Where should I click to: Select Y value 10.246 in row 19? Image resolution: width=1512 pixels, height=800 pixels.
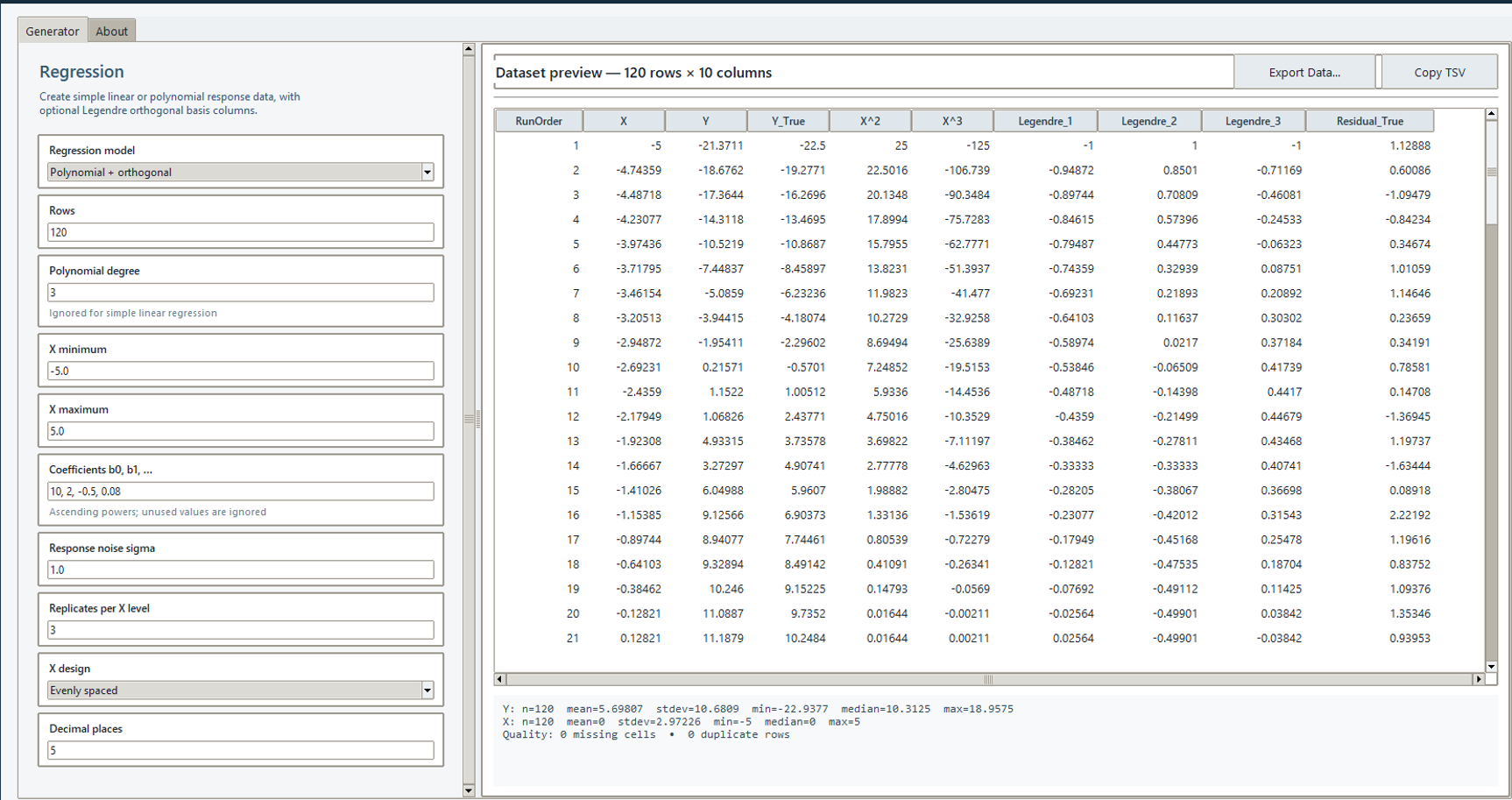tap(725, 589)
